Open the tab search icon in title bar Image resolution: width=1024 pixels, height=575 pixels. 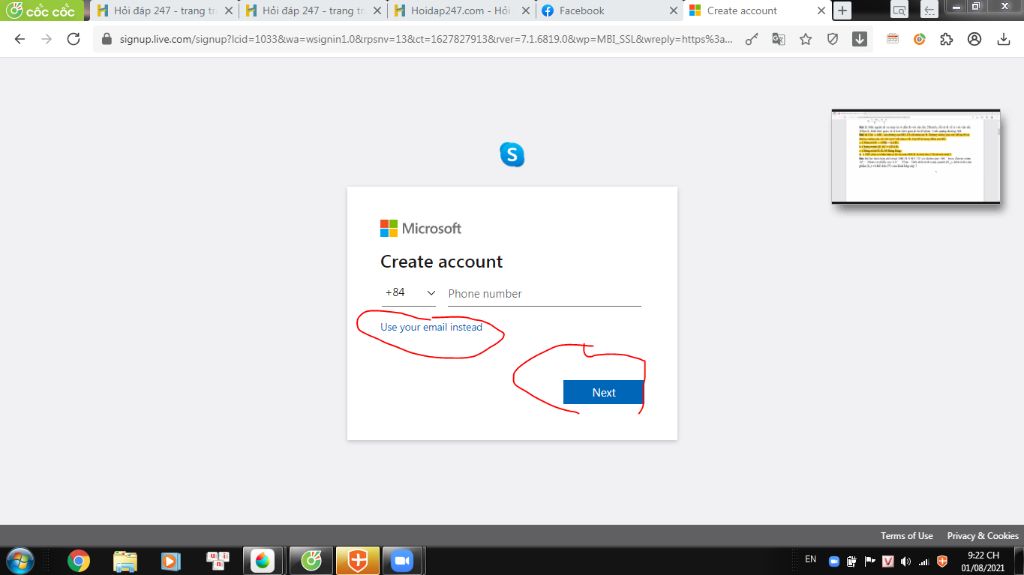pyautogui.click(x=899, y=10)
